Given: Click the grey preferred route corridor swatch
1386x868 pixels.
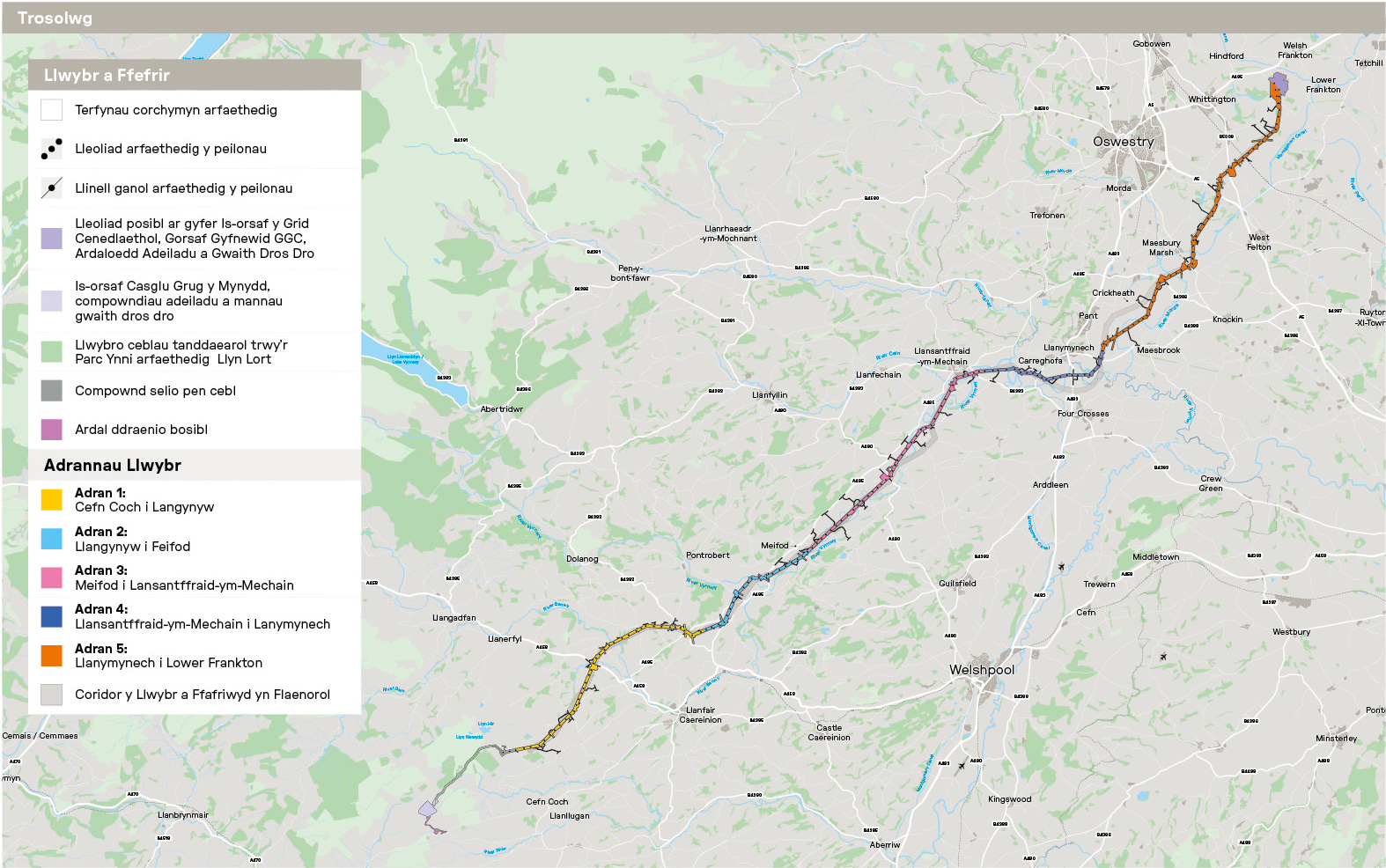Looking at the screenshot, I should (52, 695).
